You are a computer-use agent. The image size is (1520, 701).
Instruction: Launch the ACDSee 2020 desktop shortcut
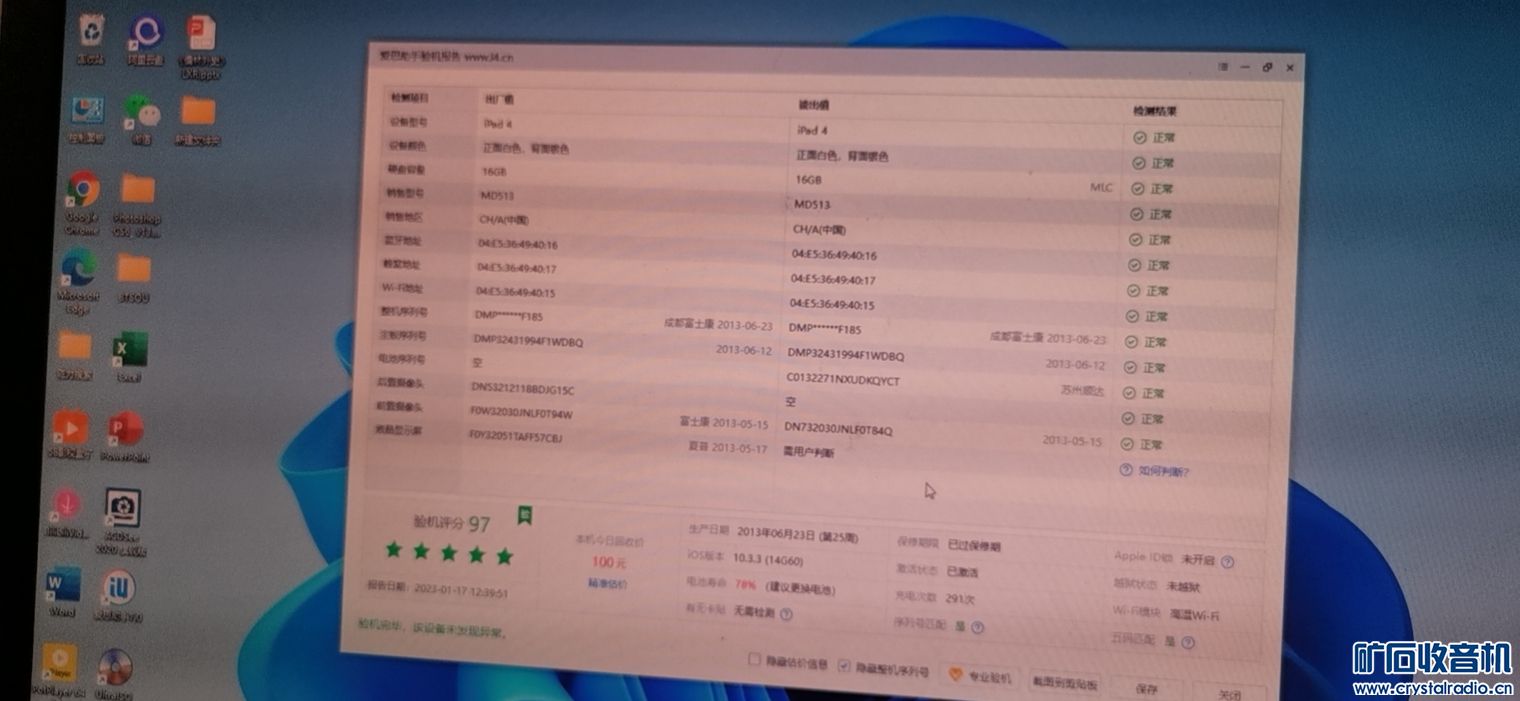122,522
